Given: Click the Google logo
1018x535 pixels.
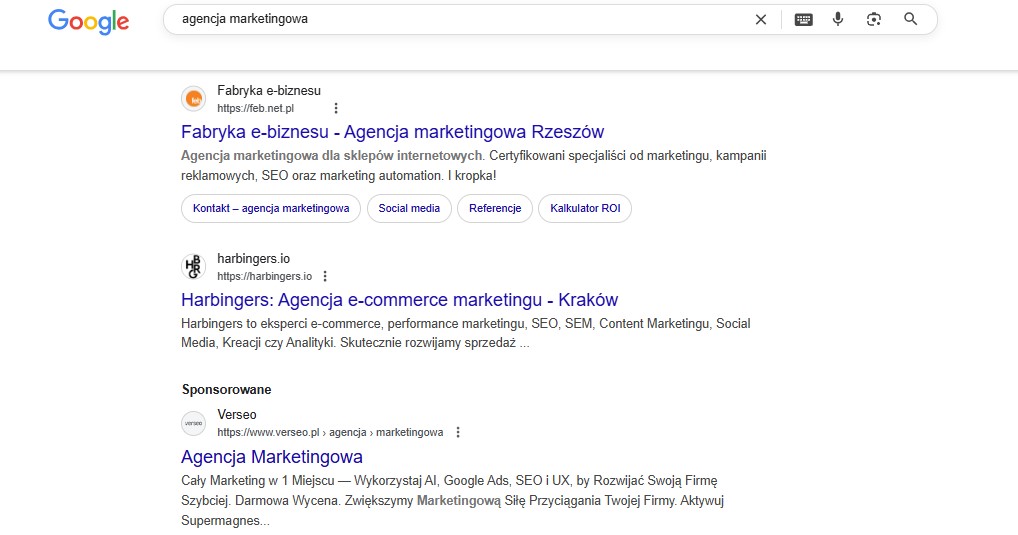Looking at the screenshot, I should click(88, 21).
